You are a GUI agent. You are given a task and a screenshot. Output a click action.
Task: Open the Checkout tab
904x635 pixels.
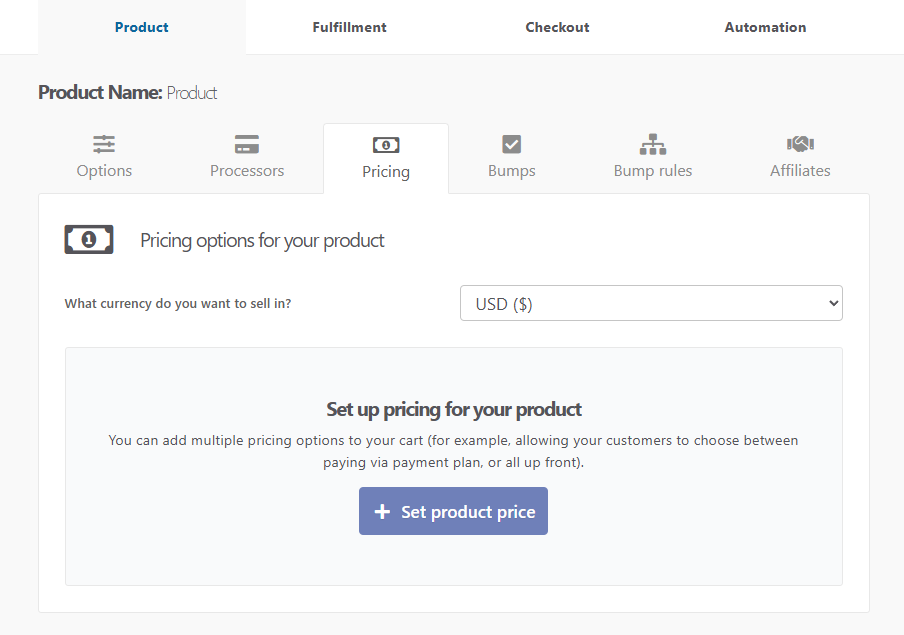tap(557, 27)
